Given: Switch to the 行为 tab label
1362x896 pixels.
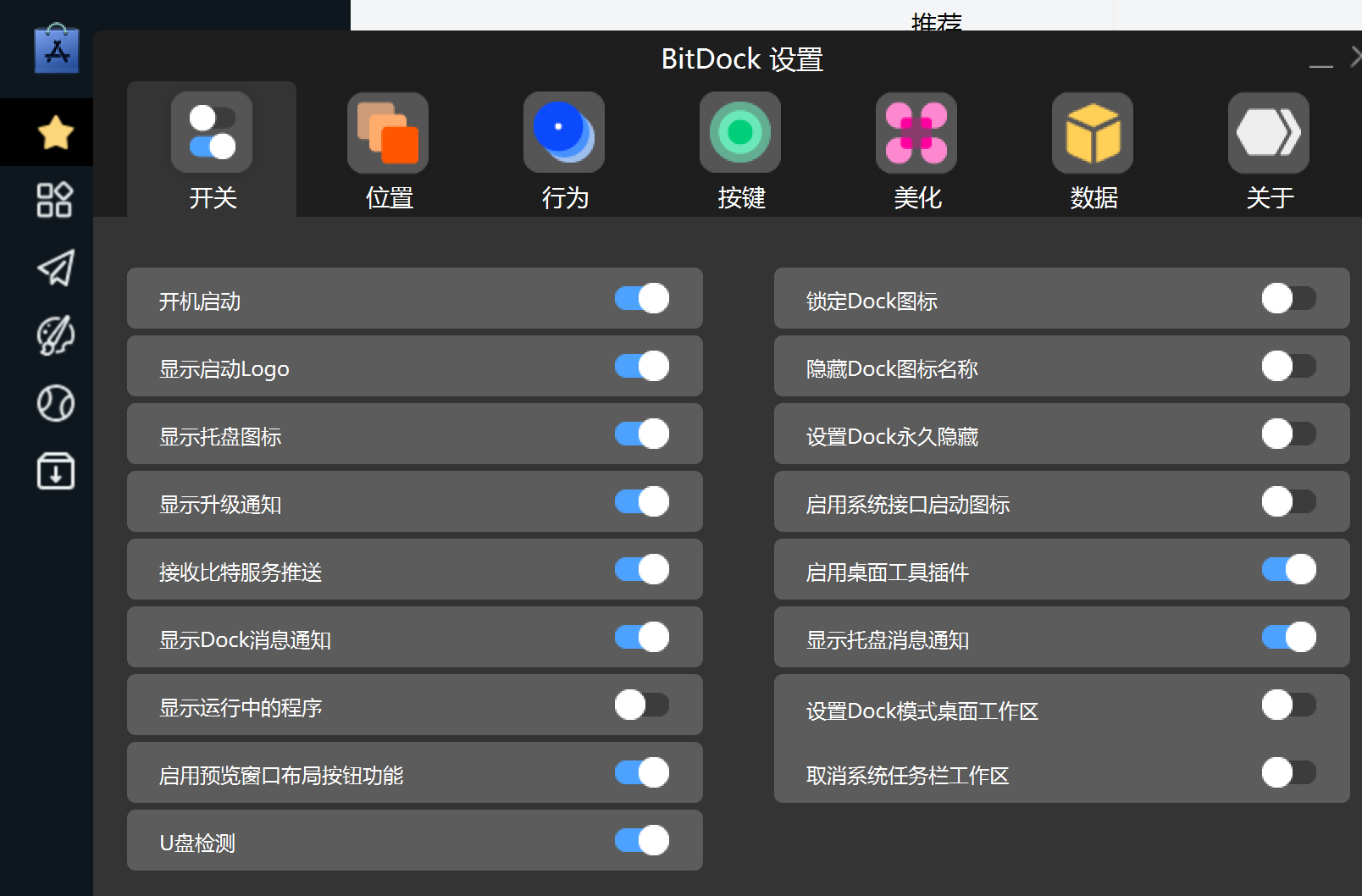Looking at the screenshot, I should click(x=565, y=198).
